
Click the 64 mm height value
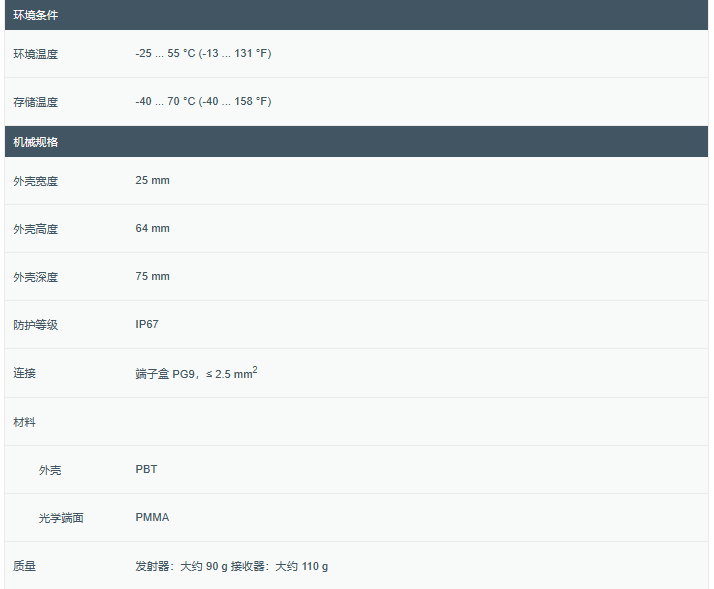tap(153, 228)
